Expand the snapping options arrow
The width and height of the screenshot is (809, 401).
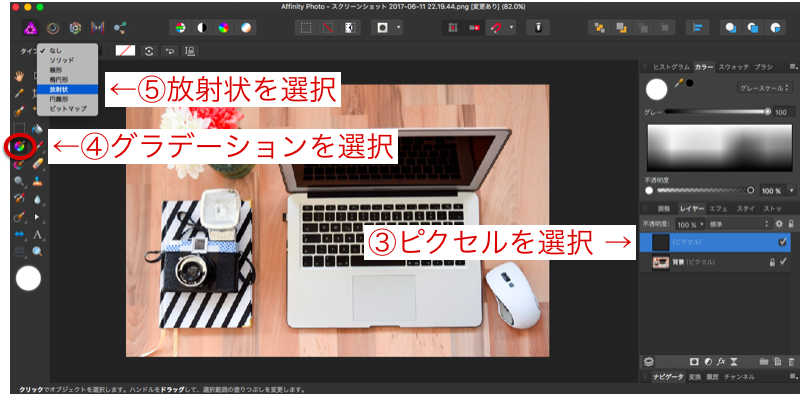(513, 26)
